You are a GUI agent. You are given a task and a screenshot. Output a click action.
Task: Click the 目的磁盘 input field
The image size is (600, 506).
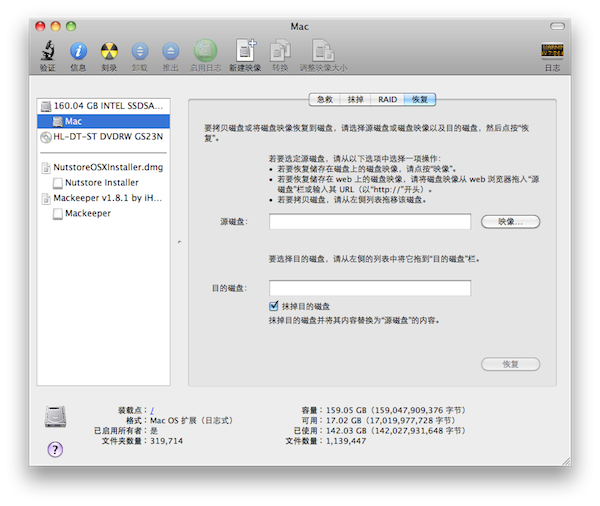[x=370, y=288]
